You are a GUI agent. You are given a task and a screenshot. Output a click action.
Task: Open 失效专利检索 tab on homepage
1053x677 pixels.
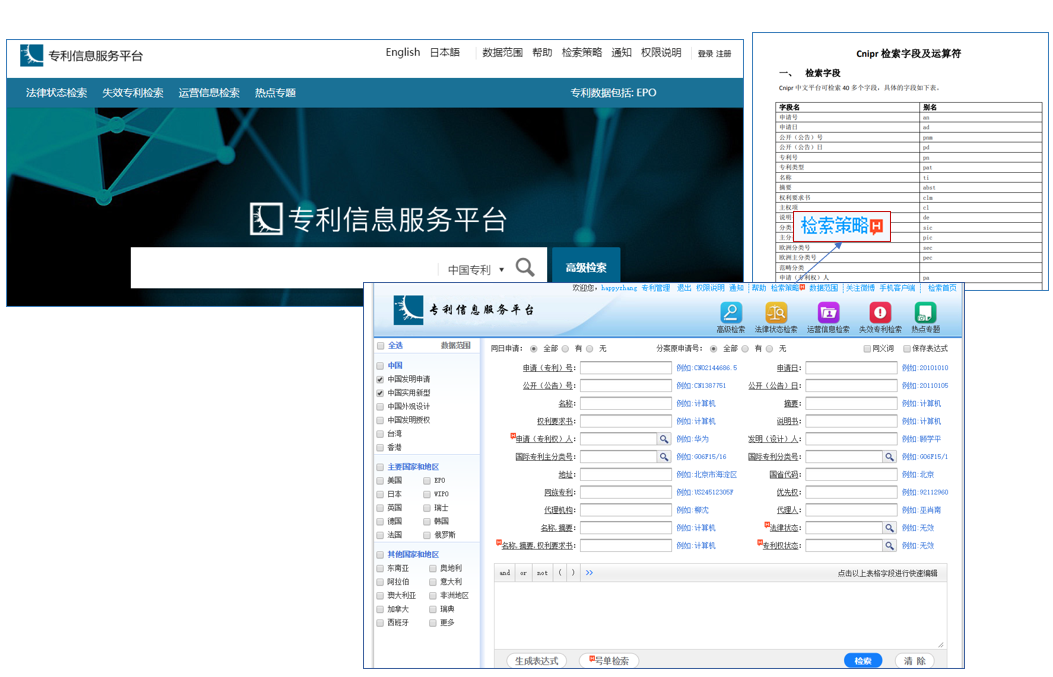(x=132, y=93)
